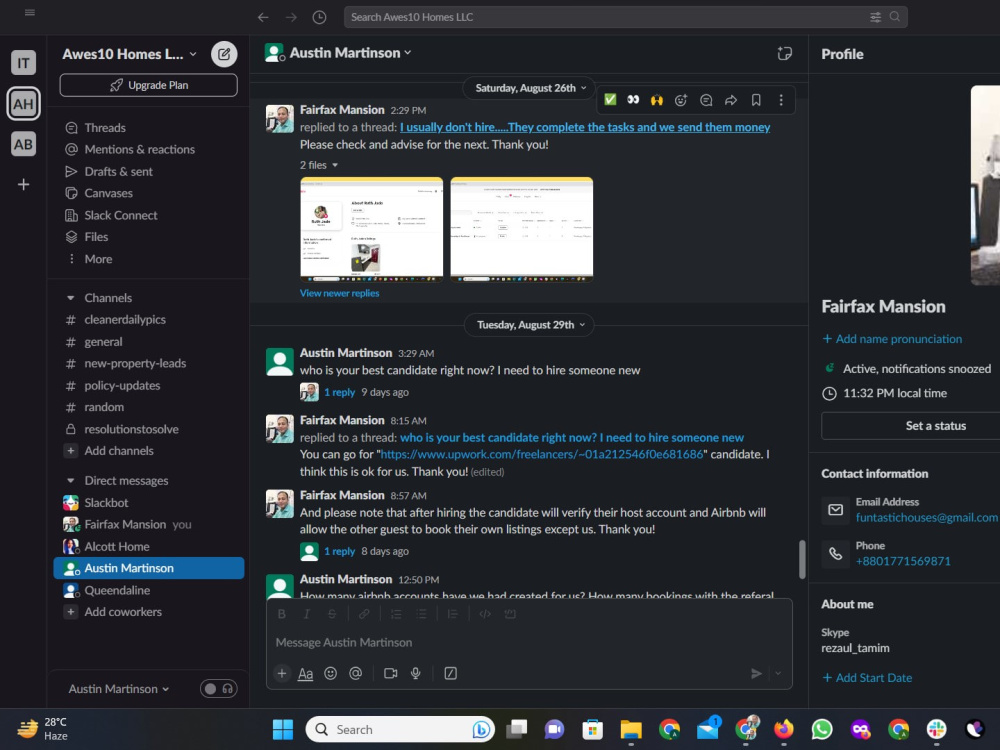
Task: Open search filter options icon
Action: [x=876, y=17]
